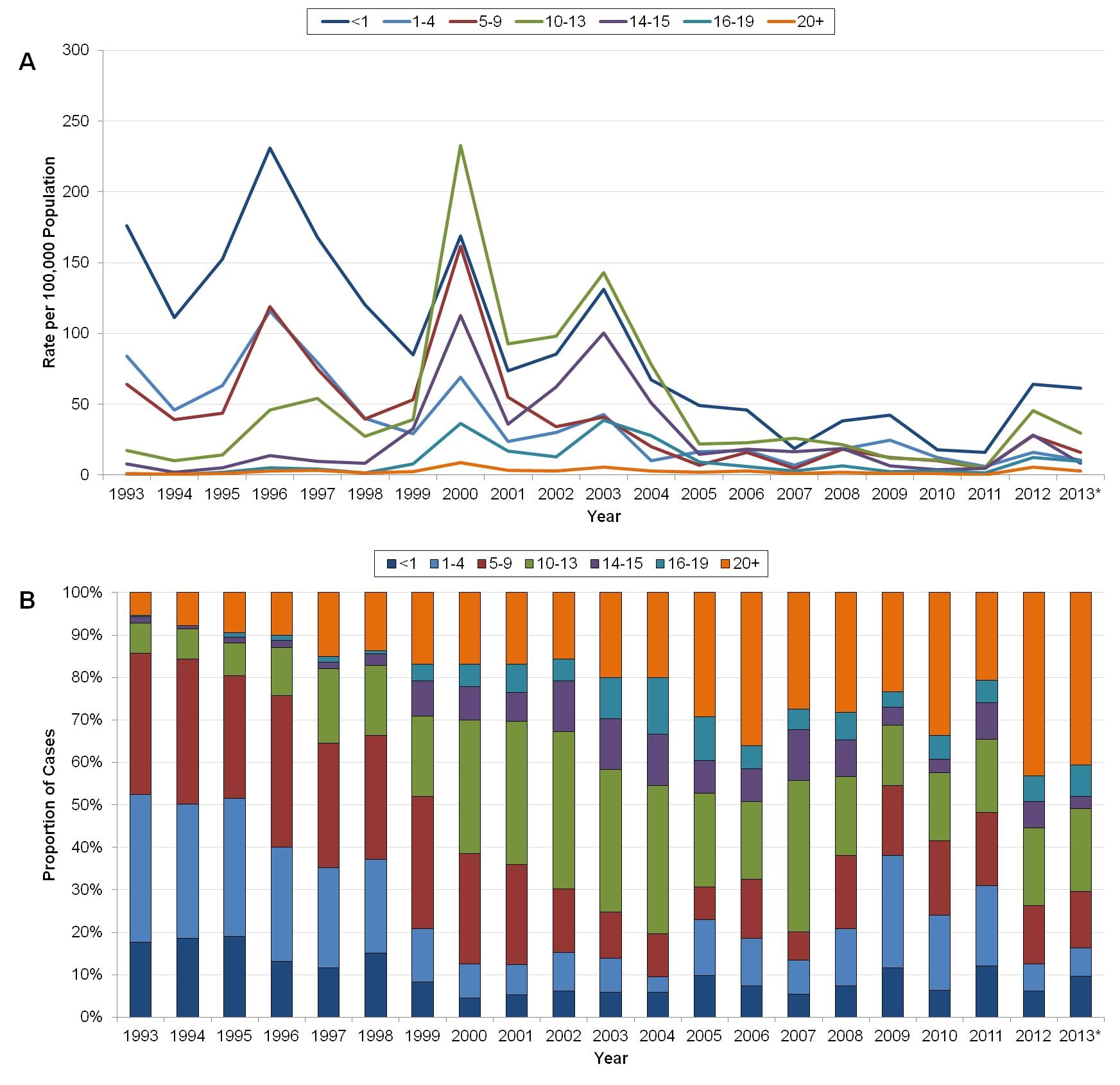1120x1085 pixels.
Task: Click the '2013*' x-axis label in chart A
Action: pos(1080,494)
